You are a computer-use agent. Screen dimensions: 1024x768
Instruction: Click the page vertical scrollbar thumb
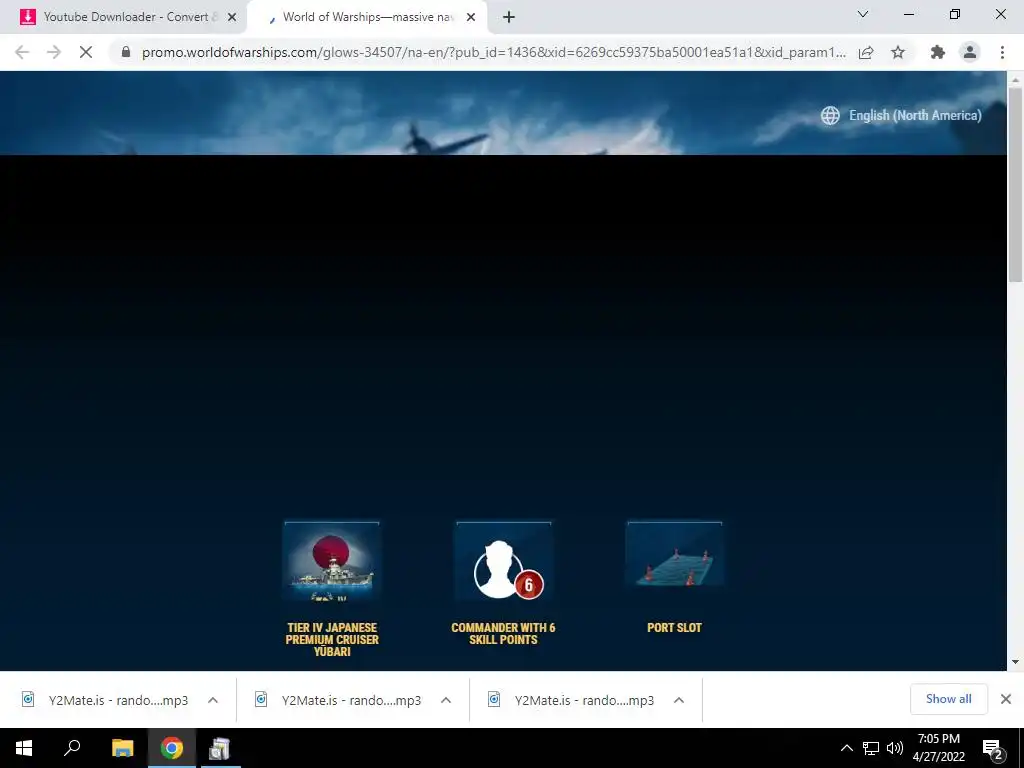1015,184
